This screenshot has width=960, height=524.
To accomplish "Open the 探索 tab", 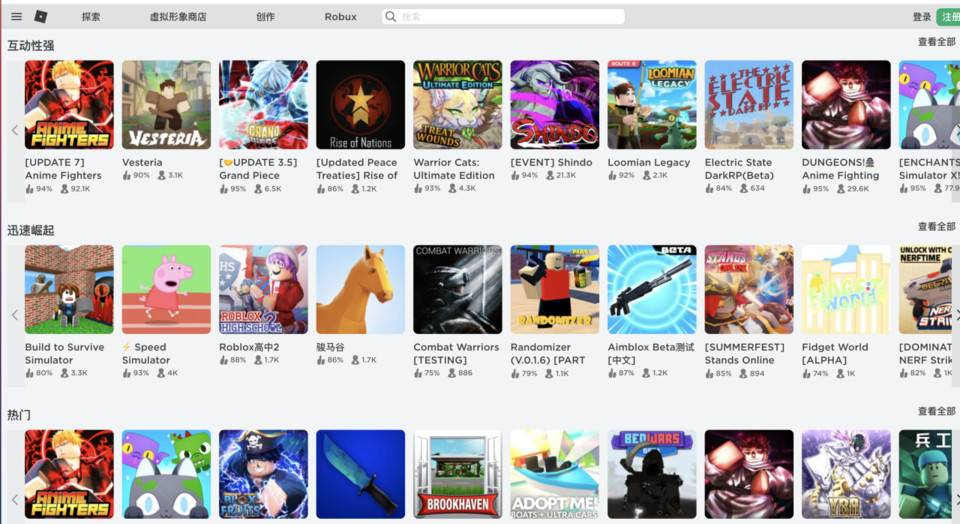I will point(91,17).
